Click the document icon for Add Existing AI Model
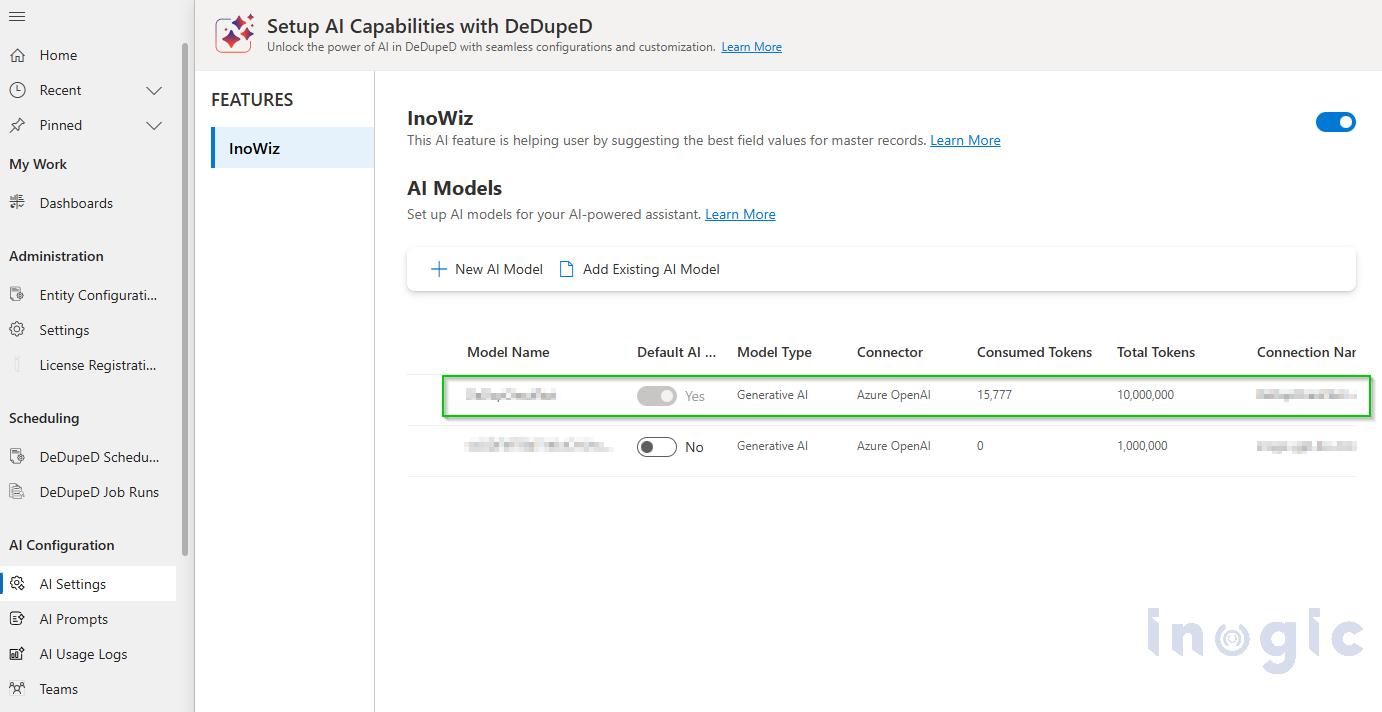Screen dimensions: 1382x712 pyautogui.click(x=566, y=269)
